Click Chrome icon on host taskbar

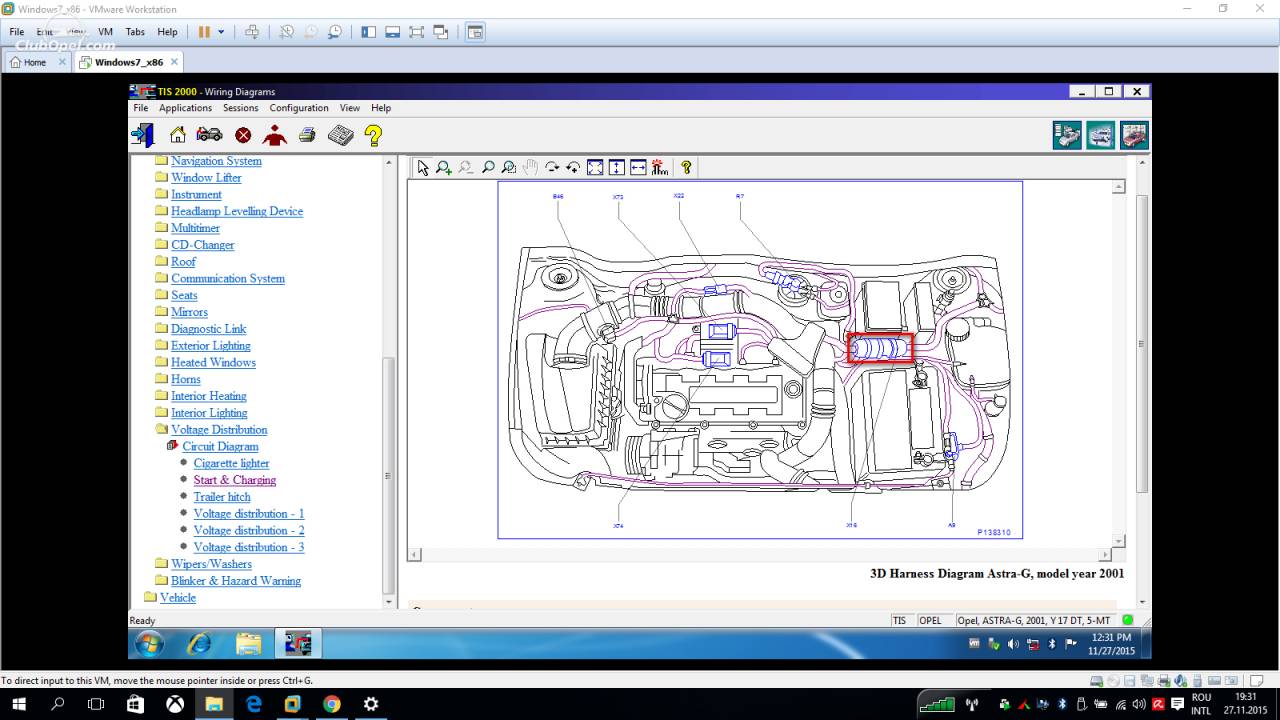(331, 704)
